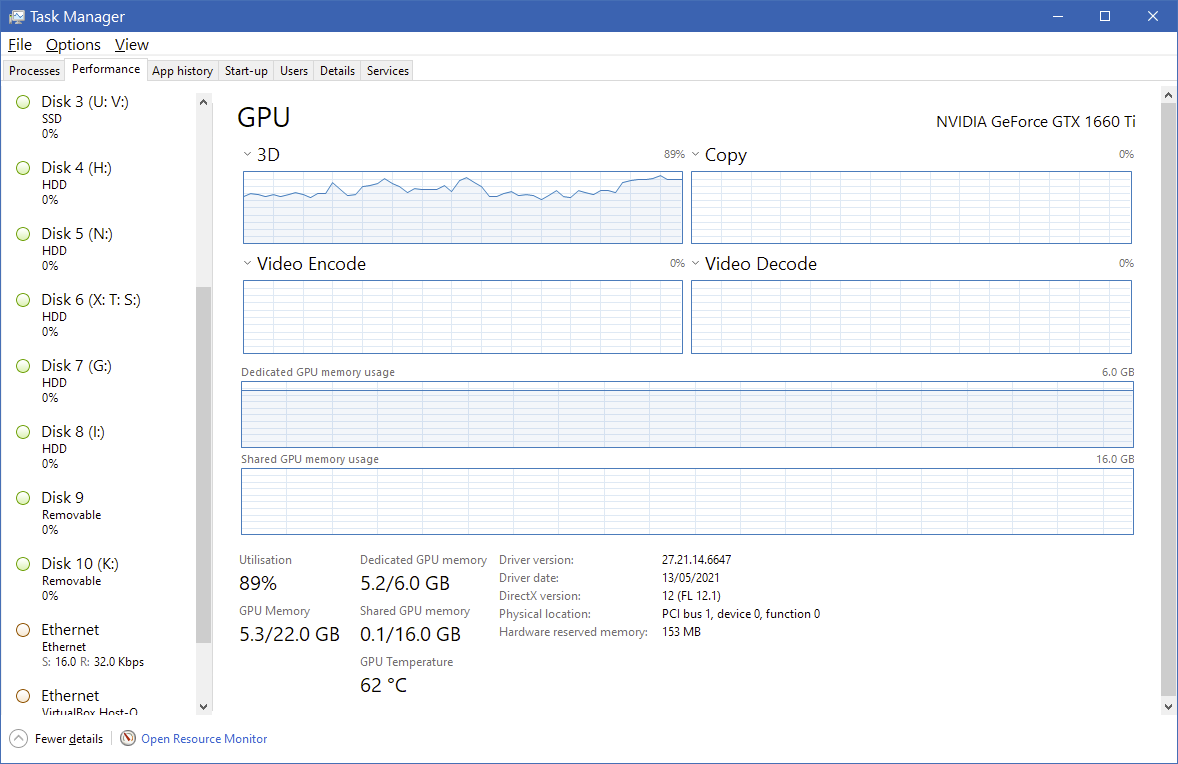Switch to the Details tab
Viewport: 1178px width, 764px height.
(337, 71)
